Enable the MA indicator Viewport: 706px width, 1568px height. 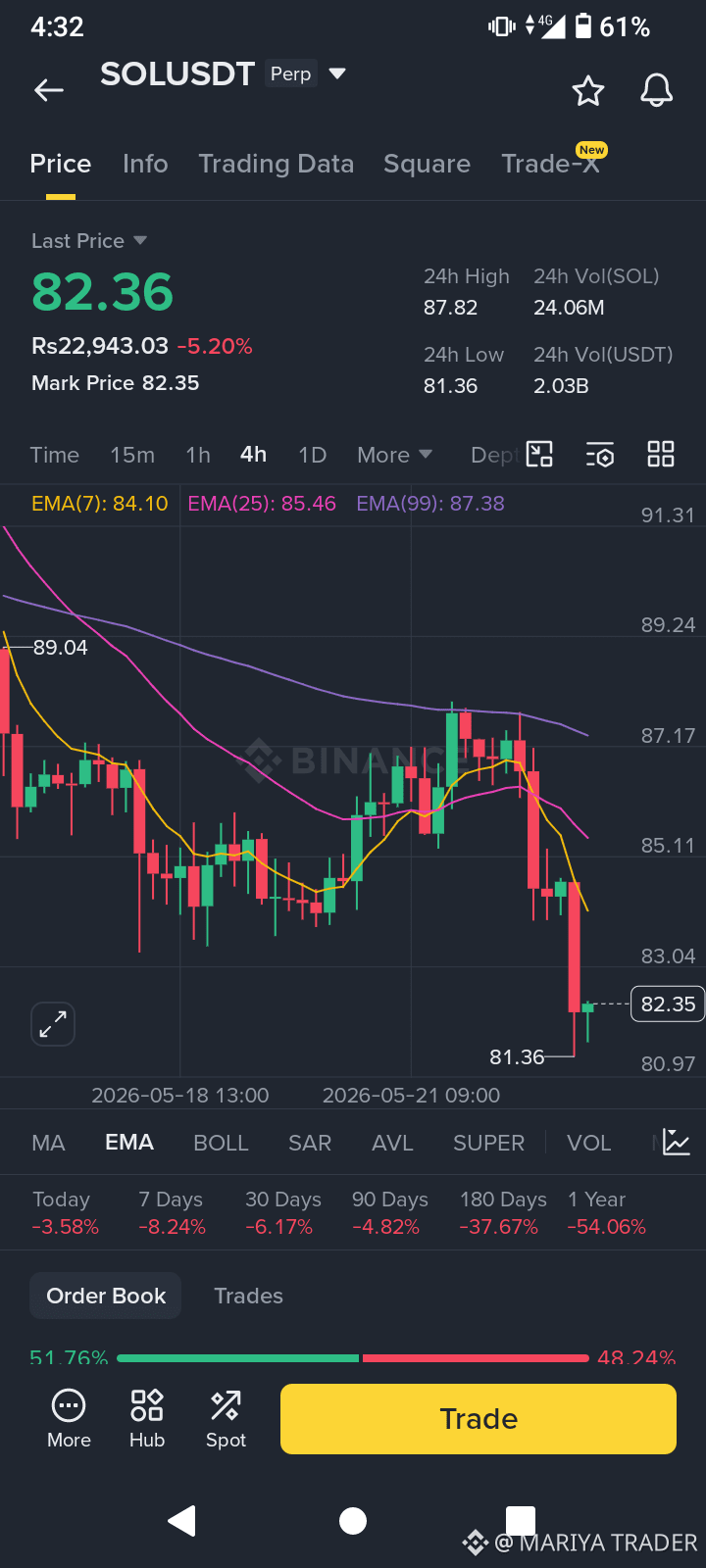[48, 1143]
